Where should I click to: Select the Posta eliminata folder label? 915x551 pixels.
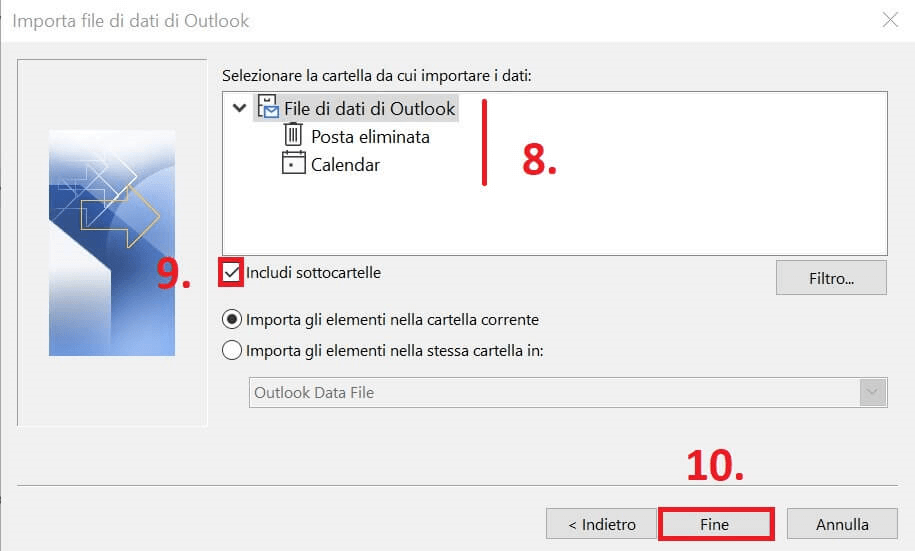tap(370, 136)
